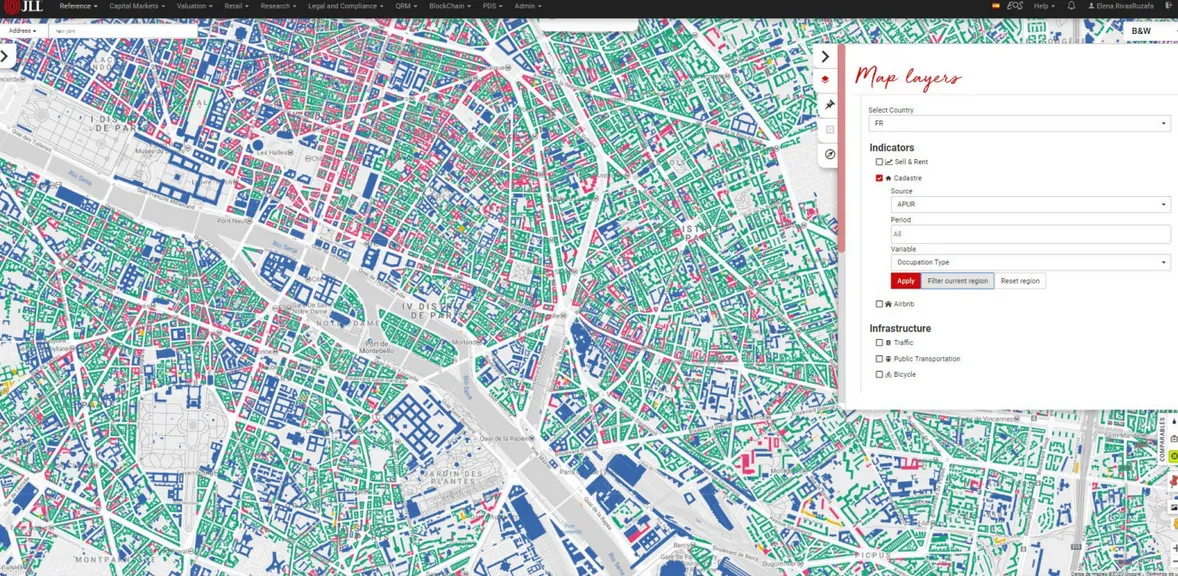Expand the left sidebar arrow

[4, 56]
